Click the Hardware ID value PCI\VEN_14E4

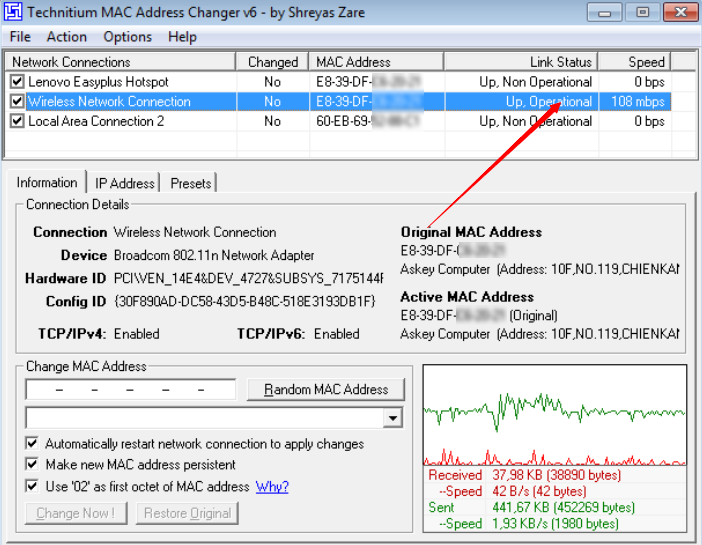click(x=248, y=279)
